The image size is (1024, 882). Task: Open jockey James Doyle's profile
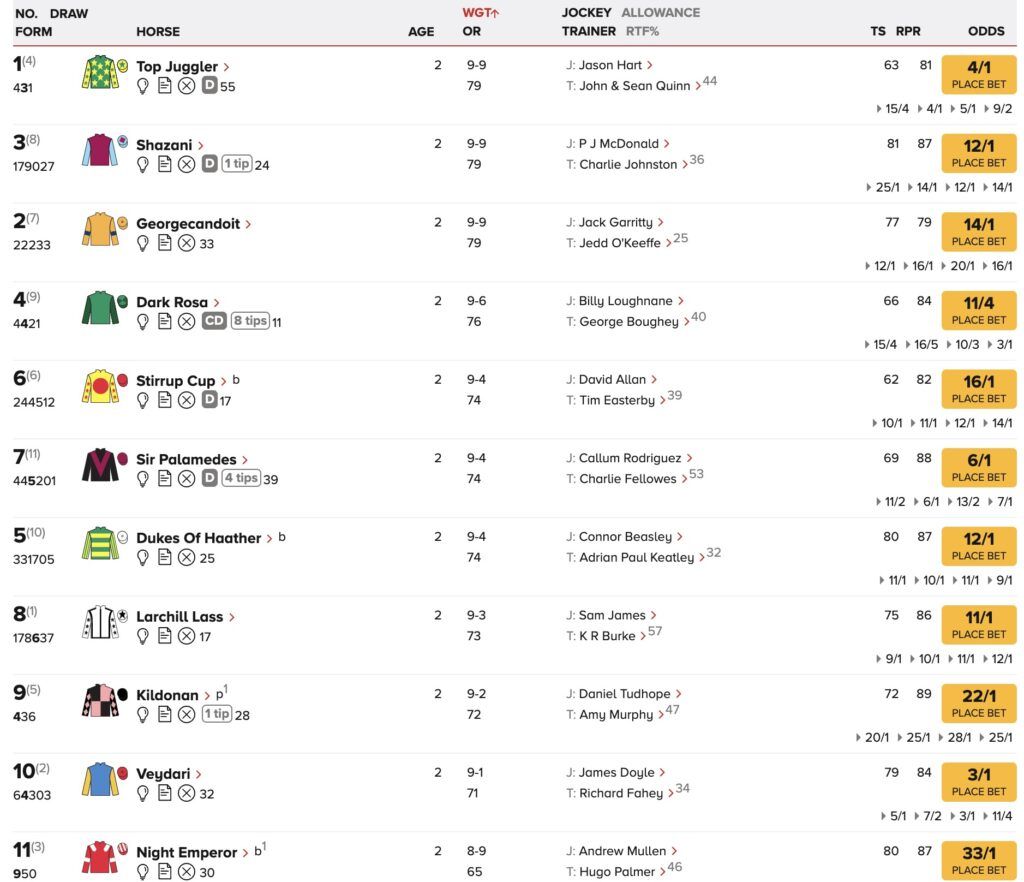click(616, 772)
